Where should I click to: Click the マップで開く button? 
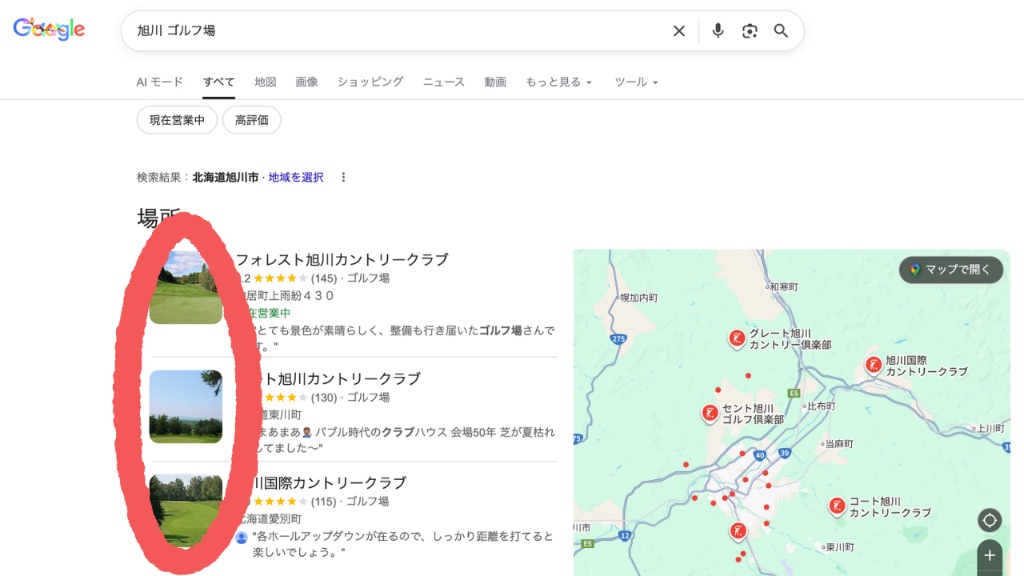[x=950, y=270]
